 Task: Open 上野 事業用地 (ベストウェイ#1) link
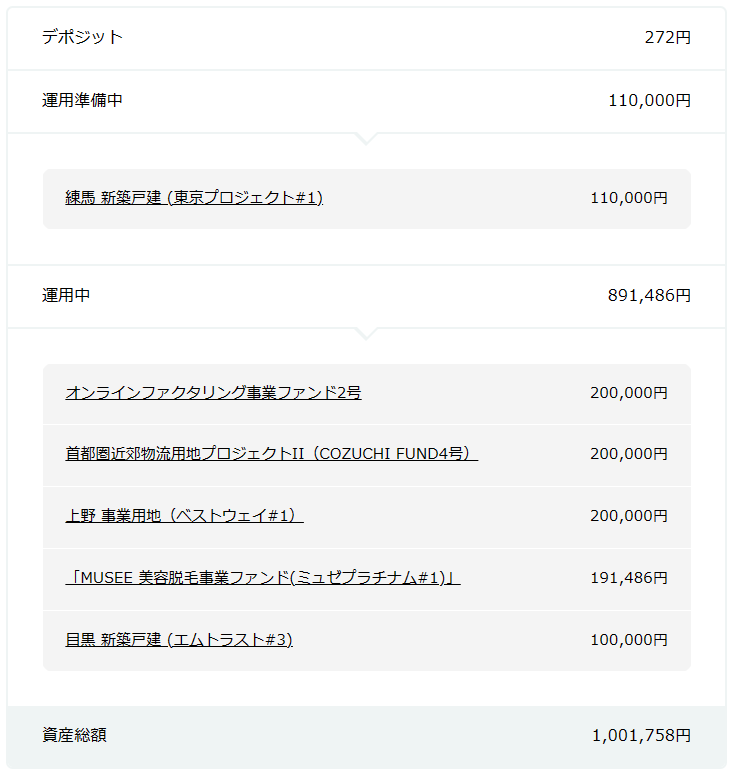184,515
